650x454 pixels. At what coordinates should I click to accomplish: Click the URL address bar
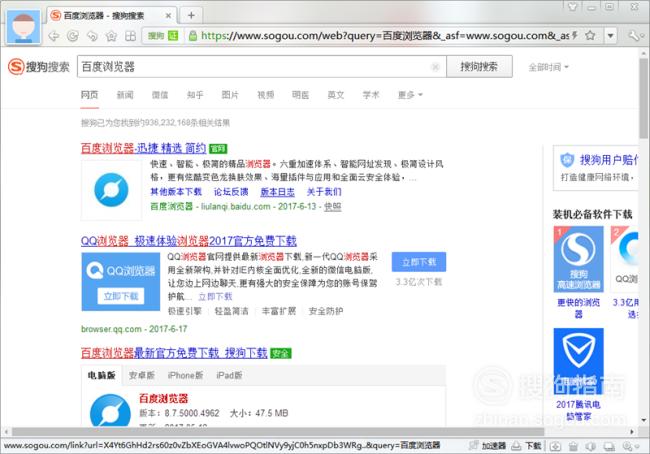(386, 36)
